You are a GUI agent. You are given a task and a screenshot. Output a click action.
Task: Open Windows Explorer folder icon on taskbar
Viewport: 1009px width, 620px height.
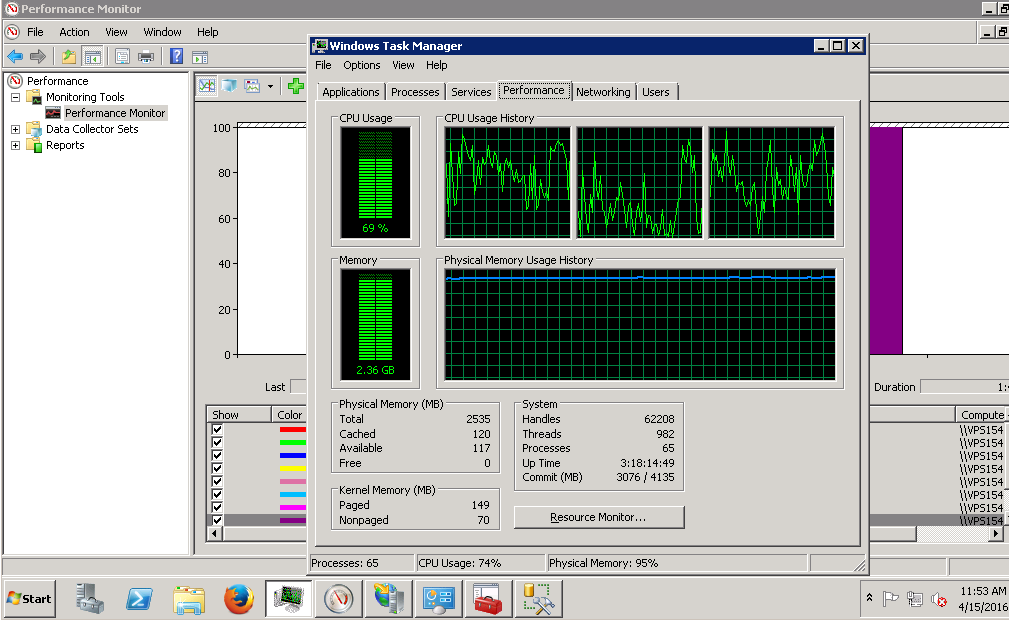coord(189,599)
